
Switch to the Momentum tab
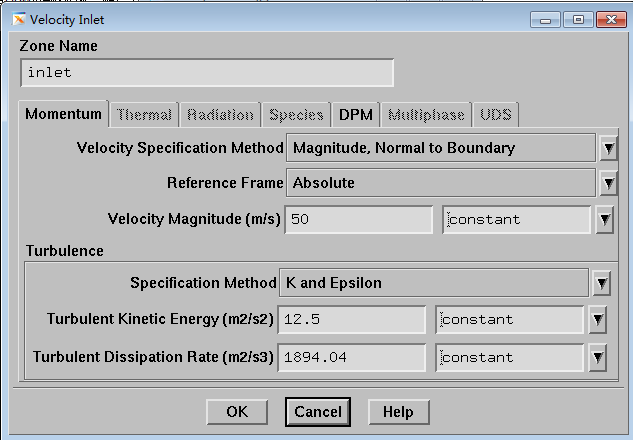click(x=64, y=115)
